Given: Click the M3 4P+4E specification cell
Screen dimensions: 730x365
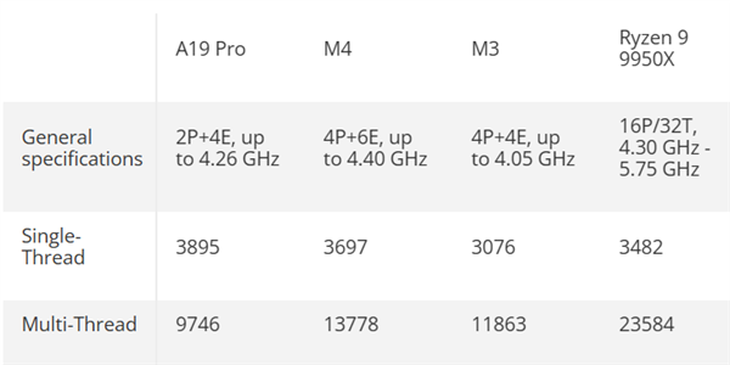Looking at the screenshot, I should click(523, 148).
